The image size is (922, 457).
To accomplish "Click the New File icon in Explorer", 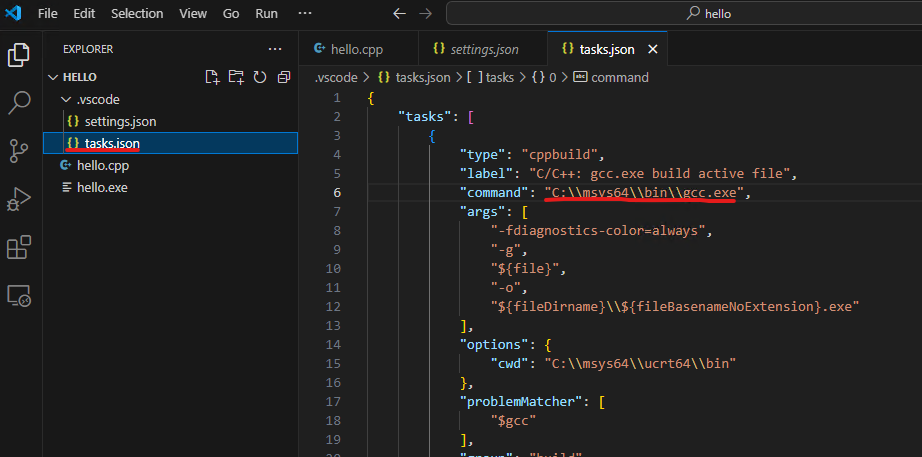I will (212, 77).
